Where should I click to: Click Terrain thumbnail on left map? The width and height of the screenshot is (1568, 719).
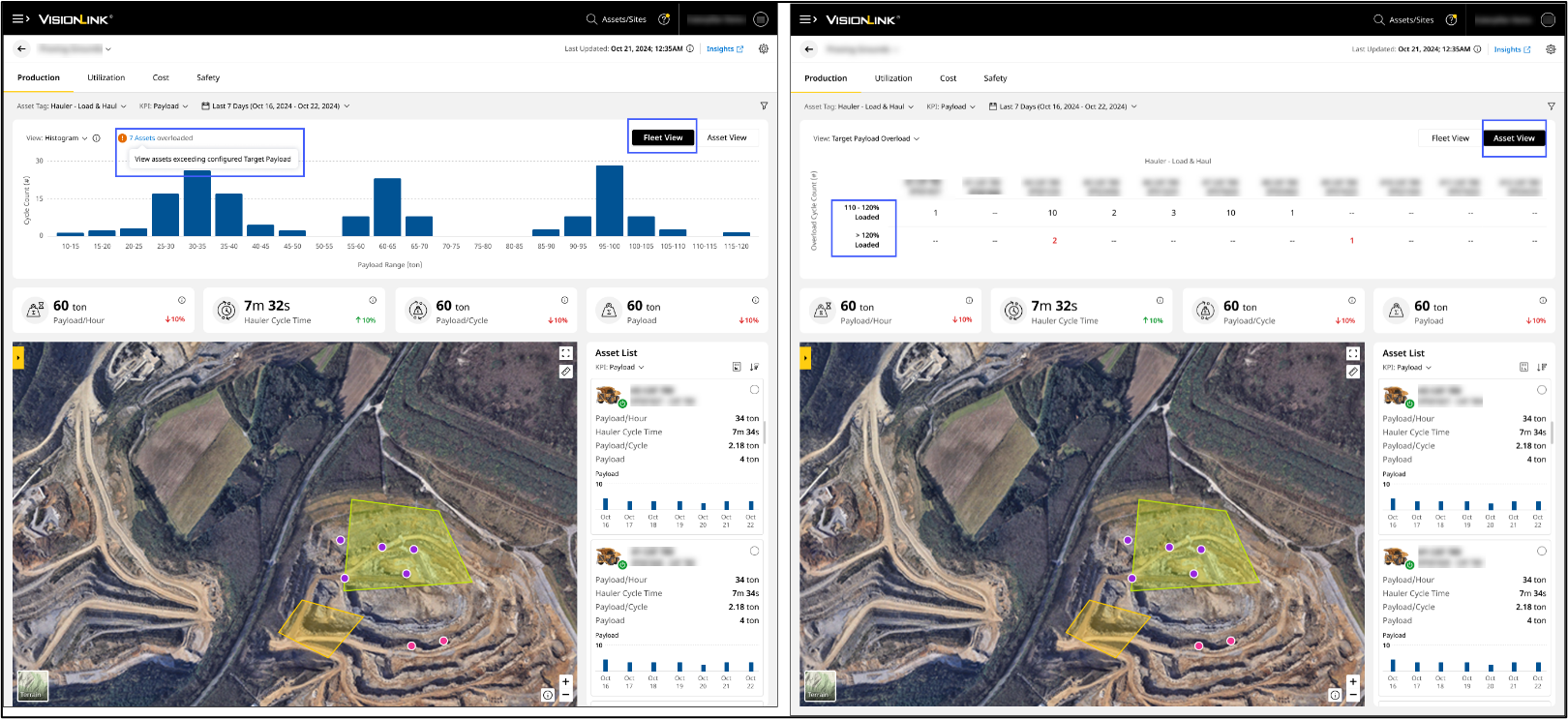[x=32, y=685]
